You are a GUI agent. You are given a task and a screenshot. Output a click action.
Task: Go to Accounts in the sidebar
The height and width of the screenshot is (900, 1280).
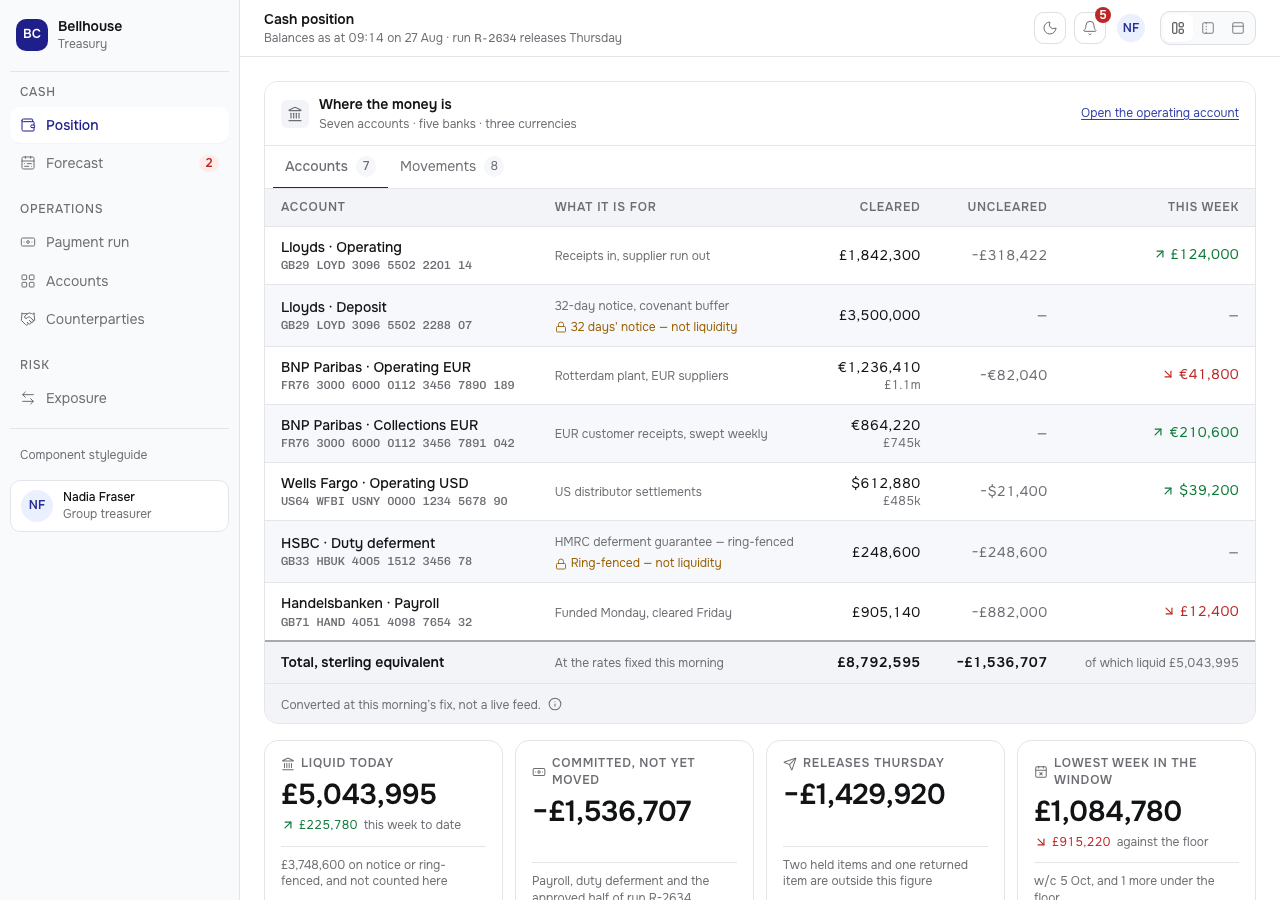point(119,281)
